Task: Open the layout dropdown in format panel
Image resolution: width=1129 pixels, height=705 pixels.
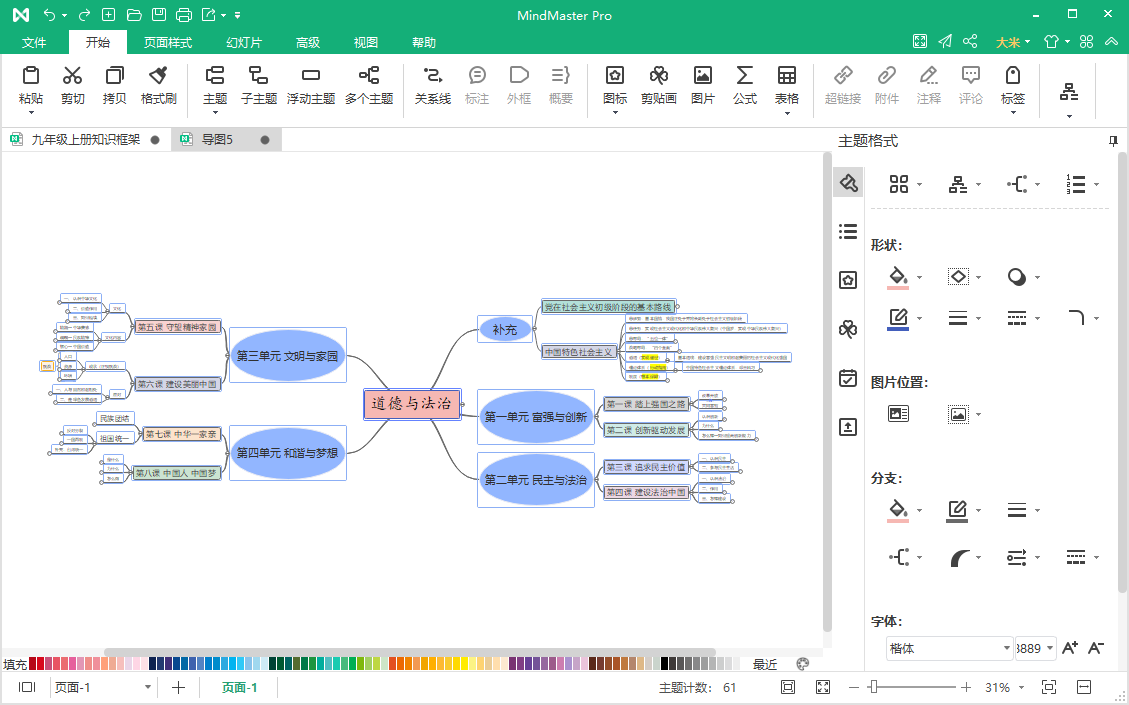Action: pyautogui.click(x=979, y=185)
